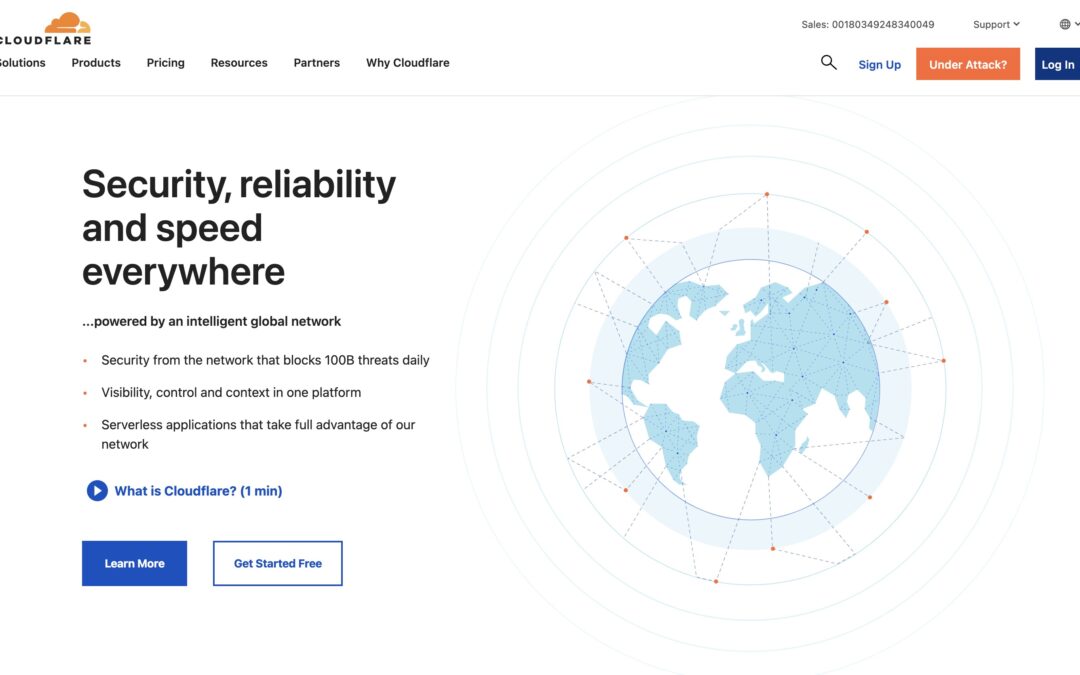The image size is (1080, 675).
Task: Click the blocks 100B threats daily bullet
Action: click(265, 360)
